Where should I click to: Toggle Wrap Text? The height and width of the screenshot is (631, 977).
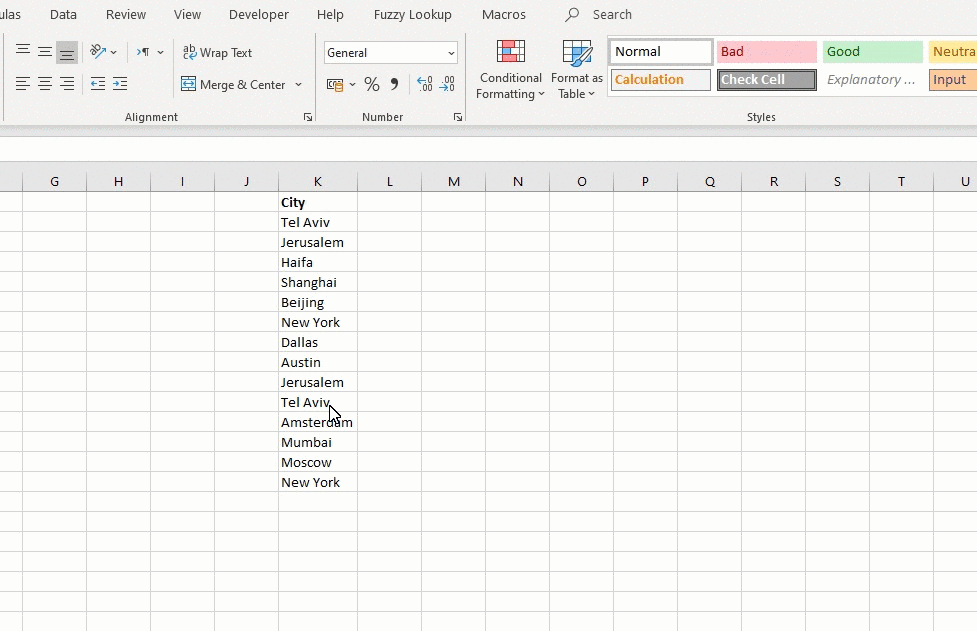click(x=217, y=53)
